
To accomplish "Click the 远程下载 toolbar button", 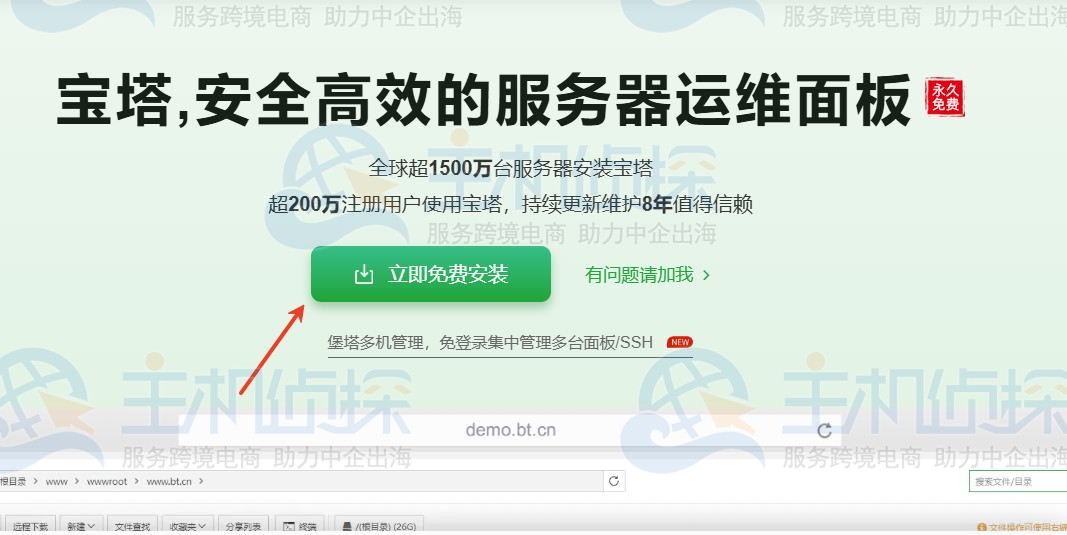I will click(30, 525).
